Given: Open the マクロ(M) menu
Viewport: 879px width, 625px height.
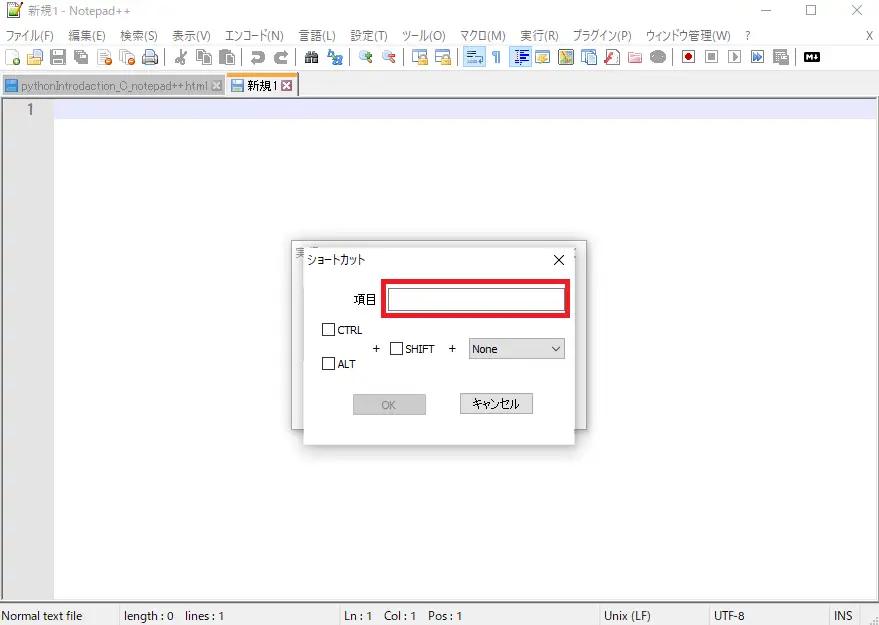Looking at the screenshot, I should point(483,36).
